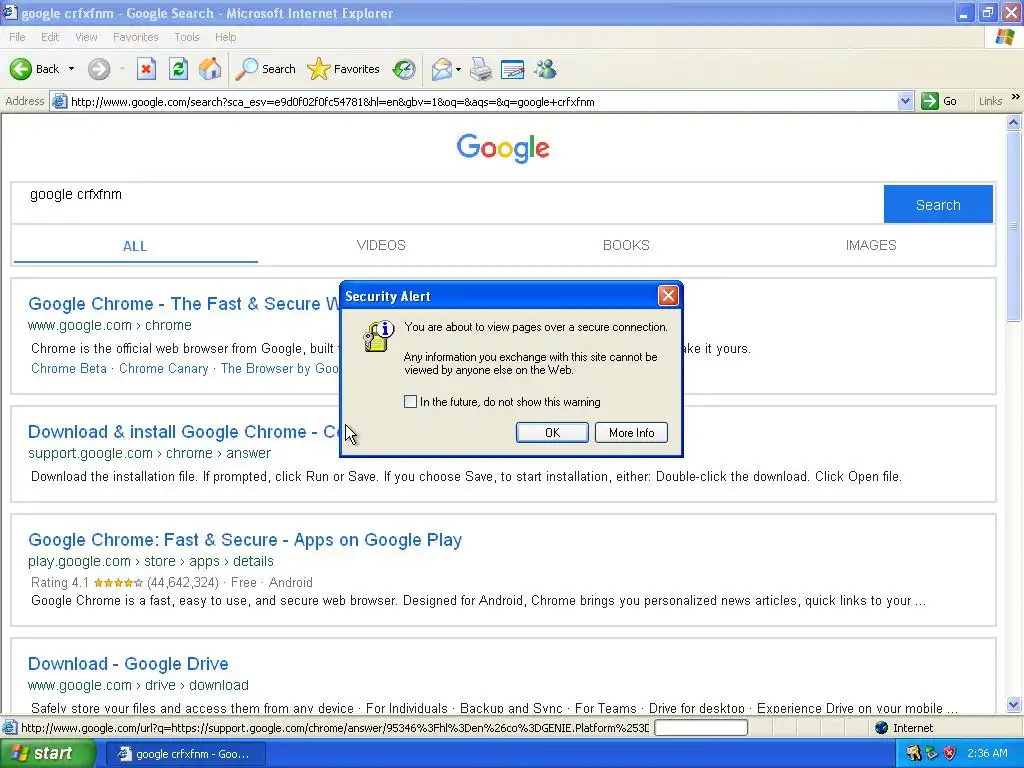Screen dimensions: 1024x768
Task: Click the red shield tray icon
Action: click(950, 753)
